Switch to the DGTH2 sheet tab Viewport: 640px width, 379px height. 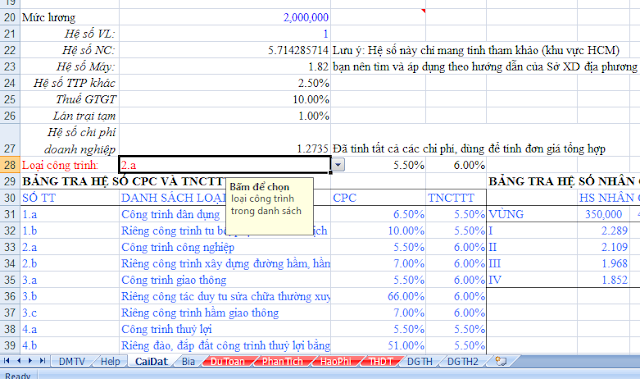point(462,361)
